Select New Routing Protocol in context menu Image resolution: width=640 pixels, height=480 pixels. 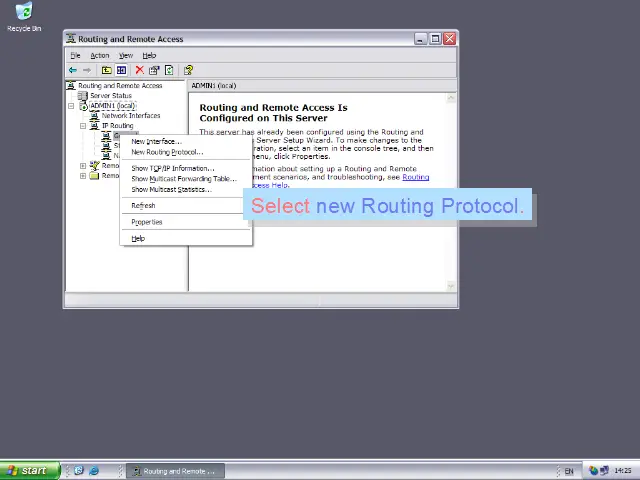[x=166, y=152]
